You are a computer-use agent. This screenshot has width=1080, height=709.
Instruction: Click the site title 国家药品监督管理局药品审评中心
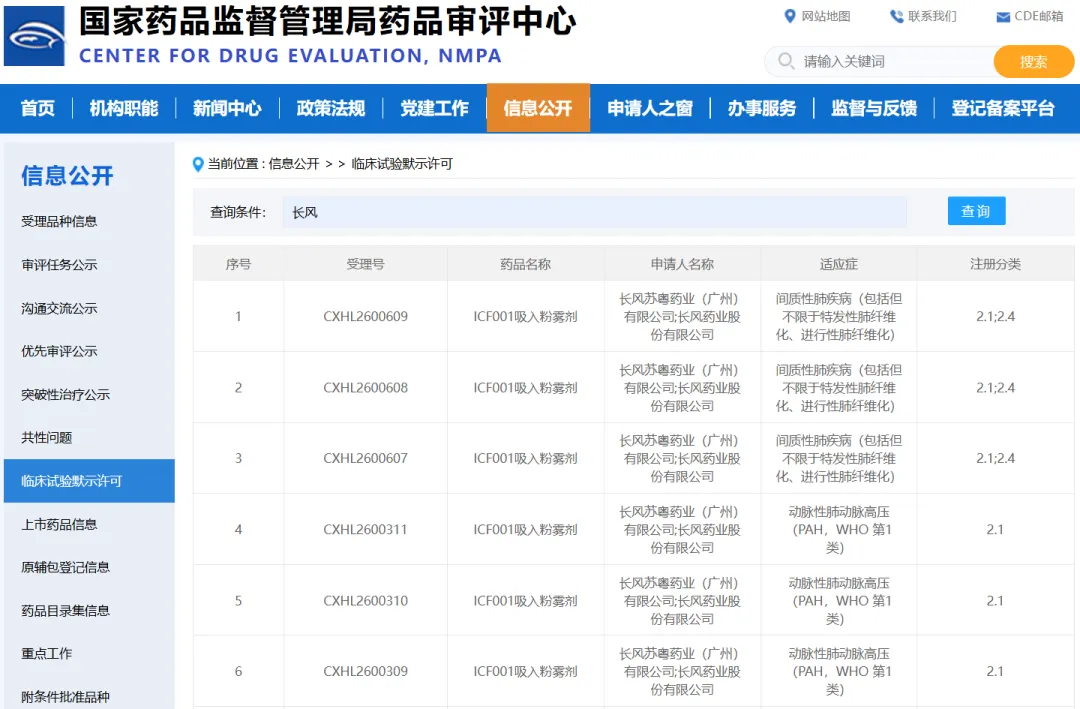point(327,21)
